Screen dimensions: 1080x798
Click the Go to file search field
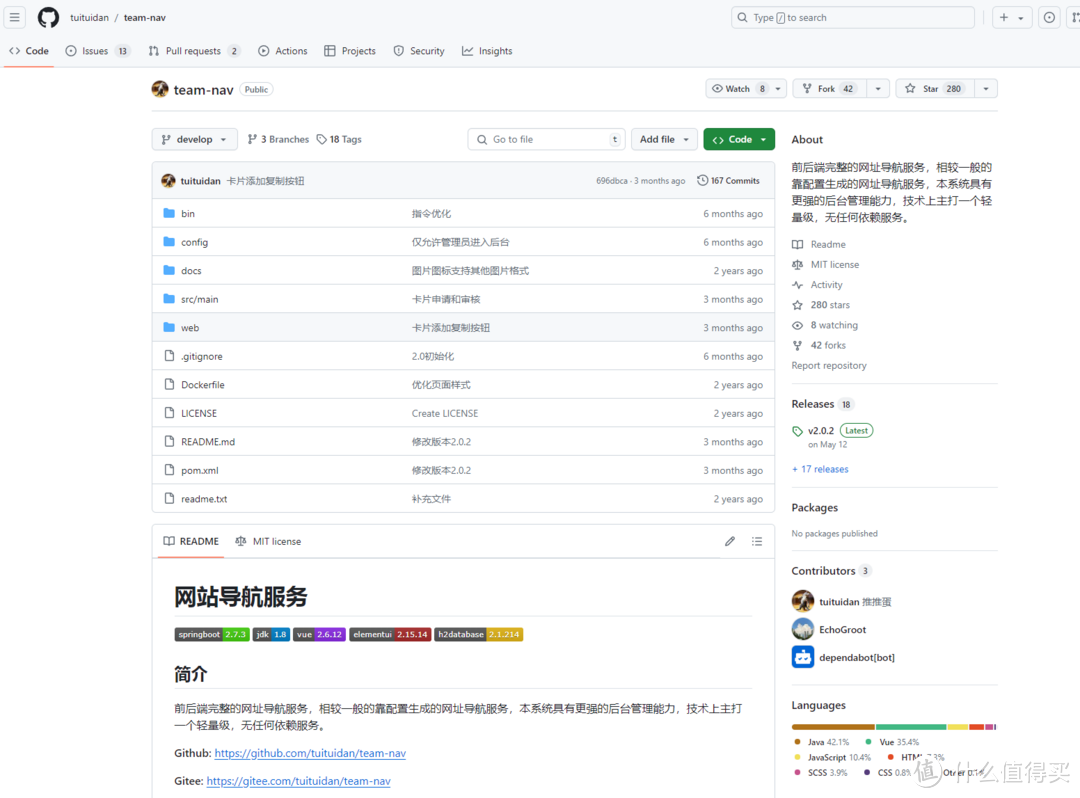click(546, 139)
